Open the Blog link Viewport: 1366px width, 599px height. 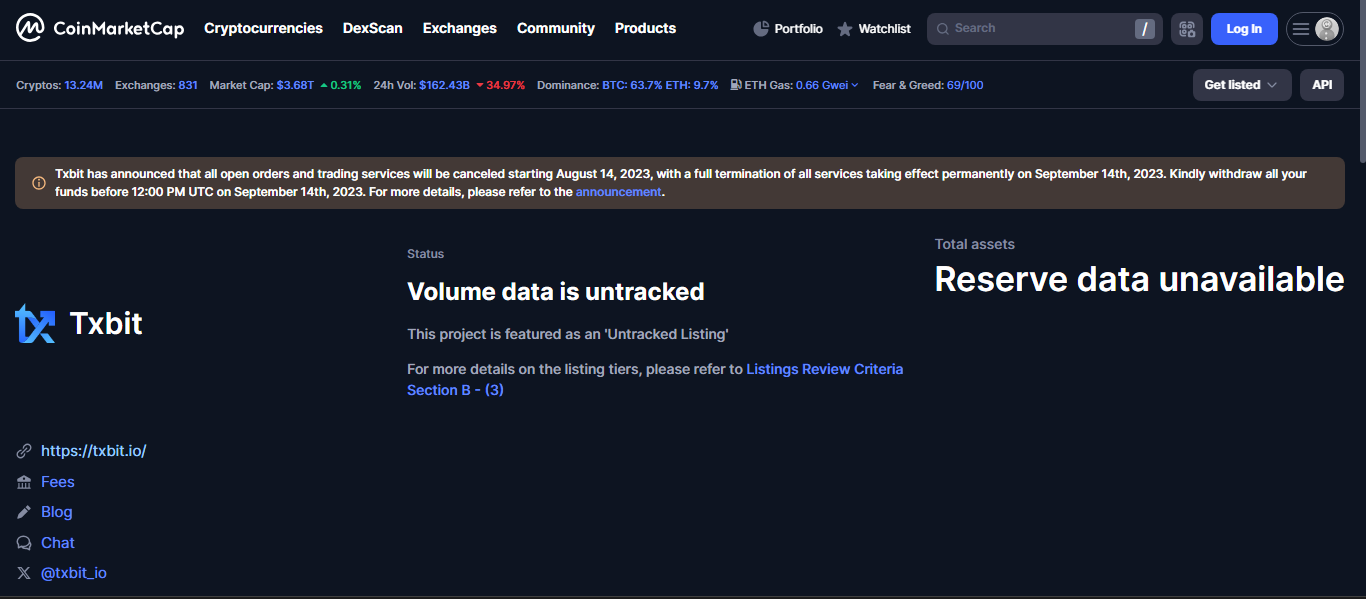point(57,512)
